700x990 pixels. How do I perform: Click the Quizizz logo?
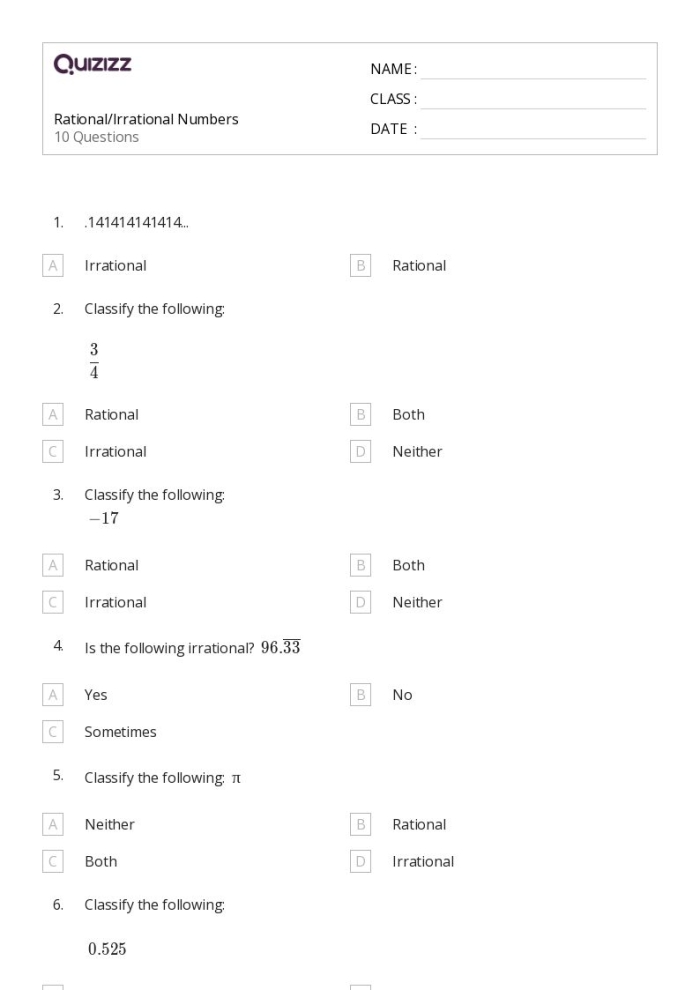click(x=93, y=67)
